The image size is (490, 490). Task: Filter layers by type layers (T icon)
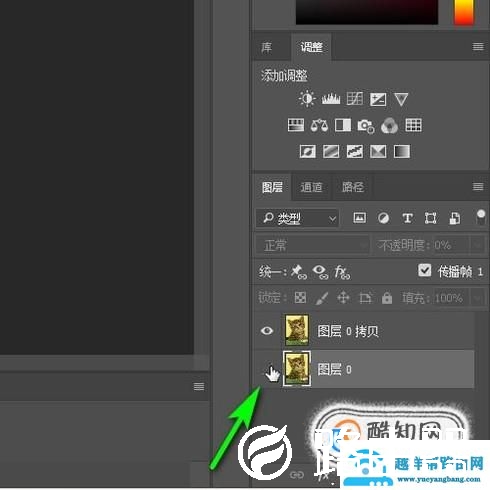pyautogui.click(x=407, y=218)
